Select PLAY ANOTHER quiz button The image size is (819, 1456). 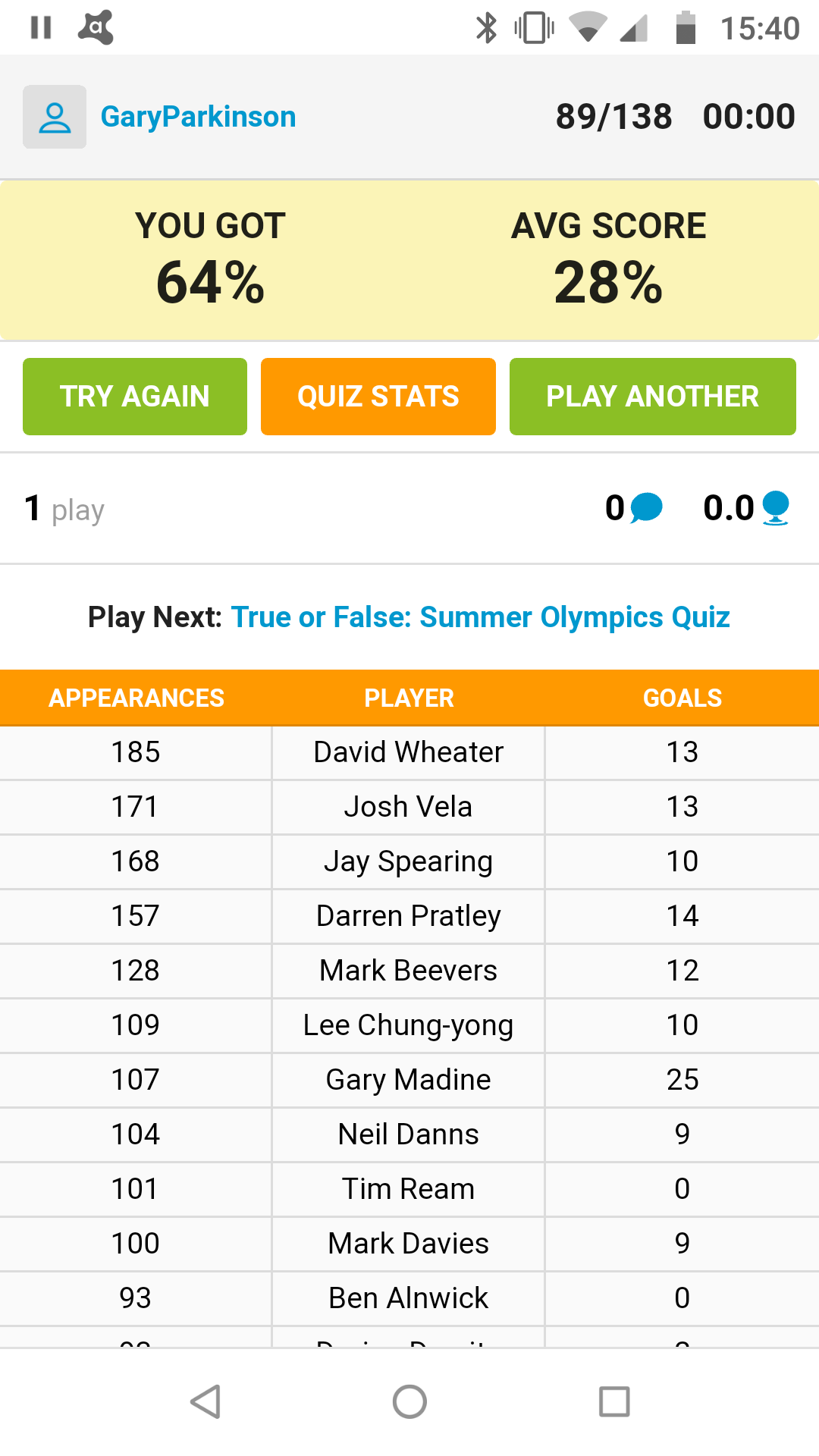coord(653,397)
